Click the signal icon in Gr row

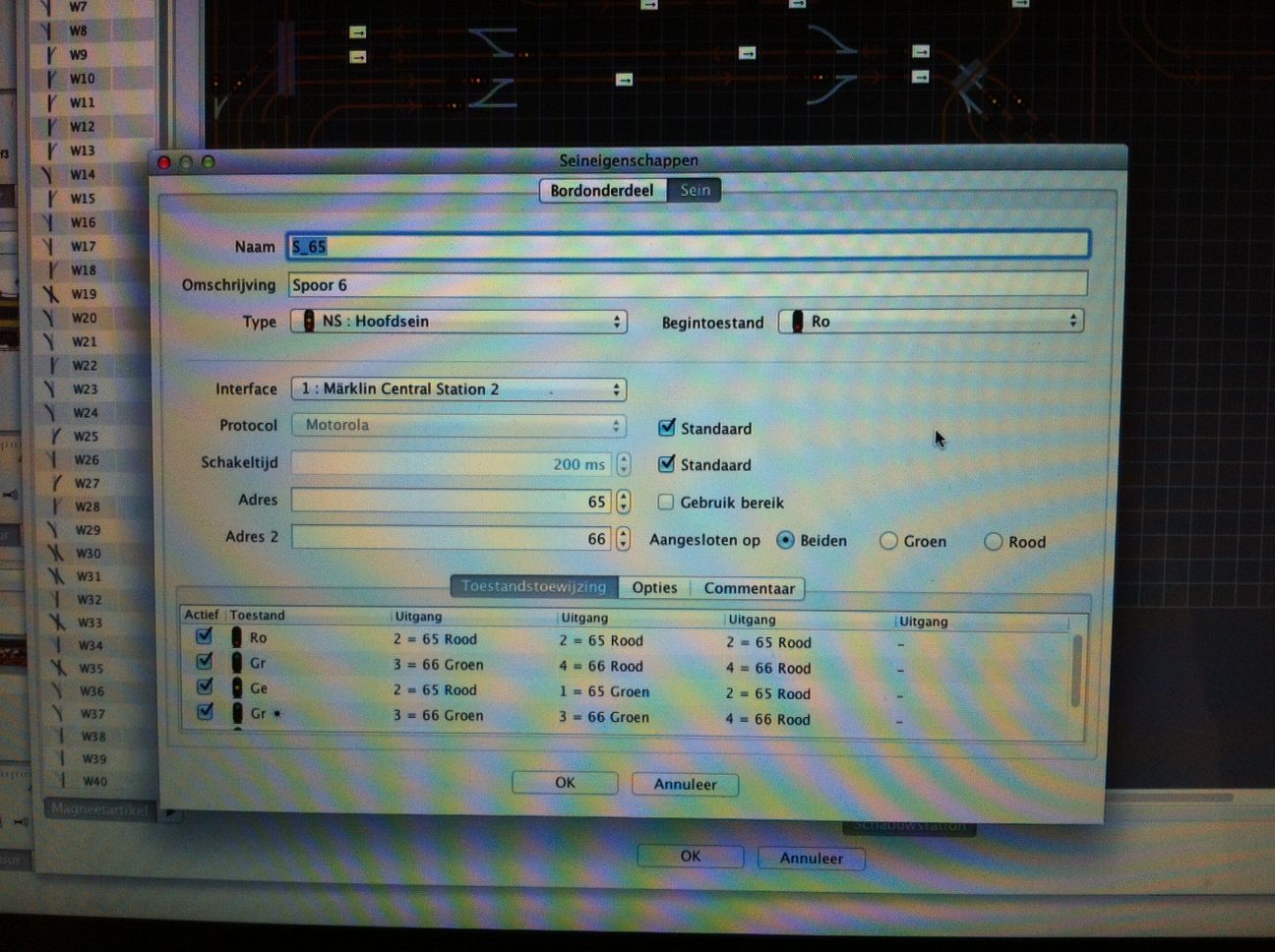click(236, 663)
